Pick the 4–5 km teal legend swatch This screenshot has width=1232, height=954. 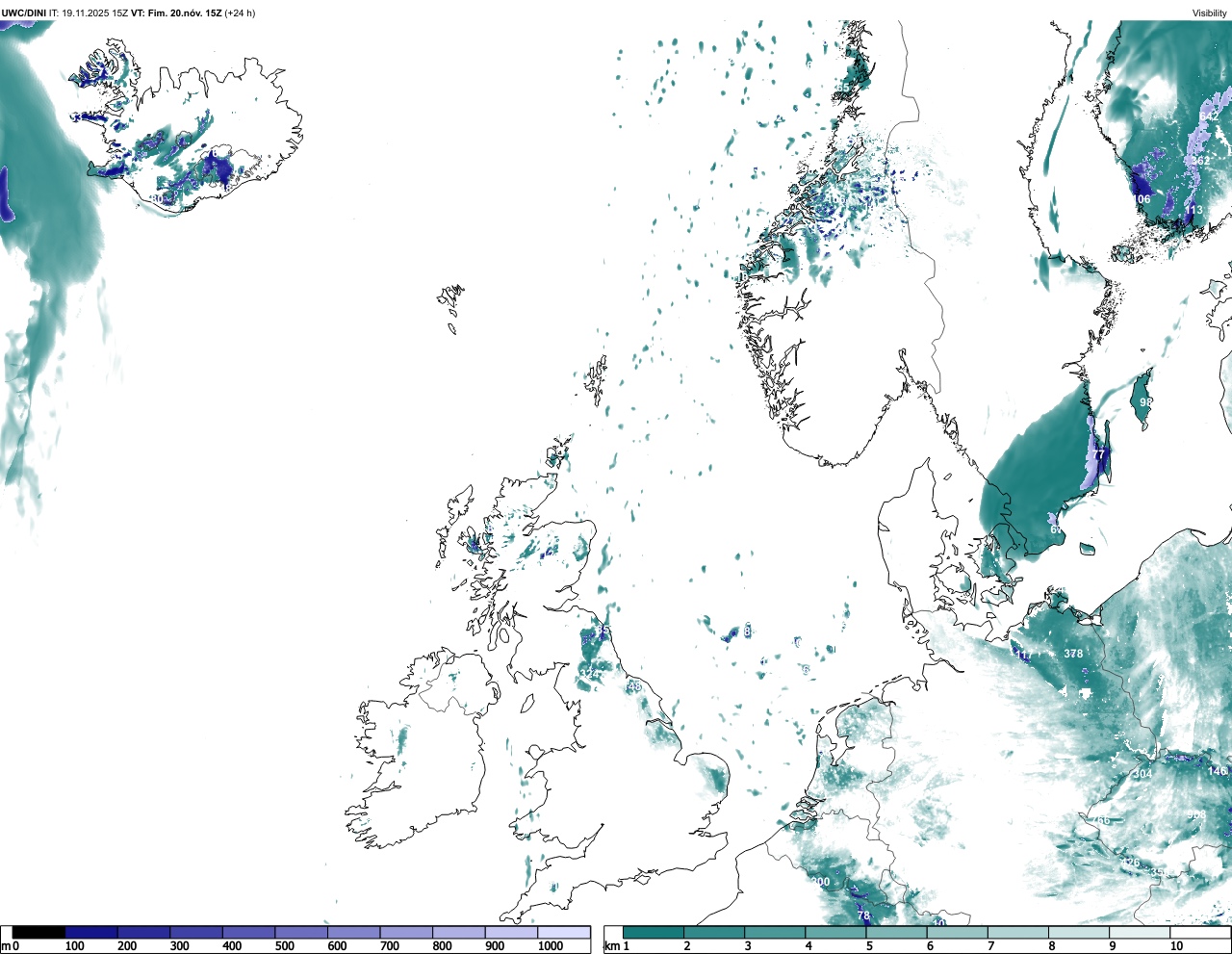point(836,932)
